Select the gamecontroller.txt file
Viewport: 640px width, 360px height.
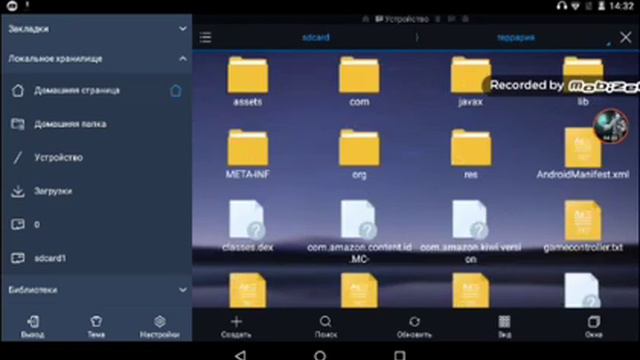[583, 226]
